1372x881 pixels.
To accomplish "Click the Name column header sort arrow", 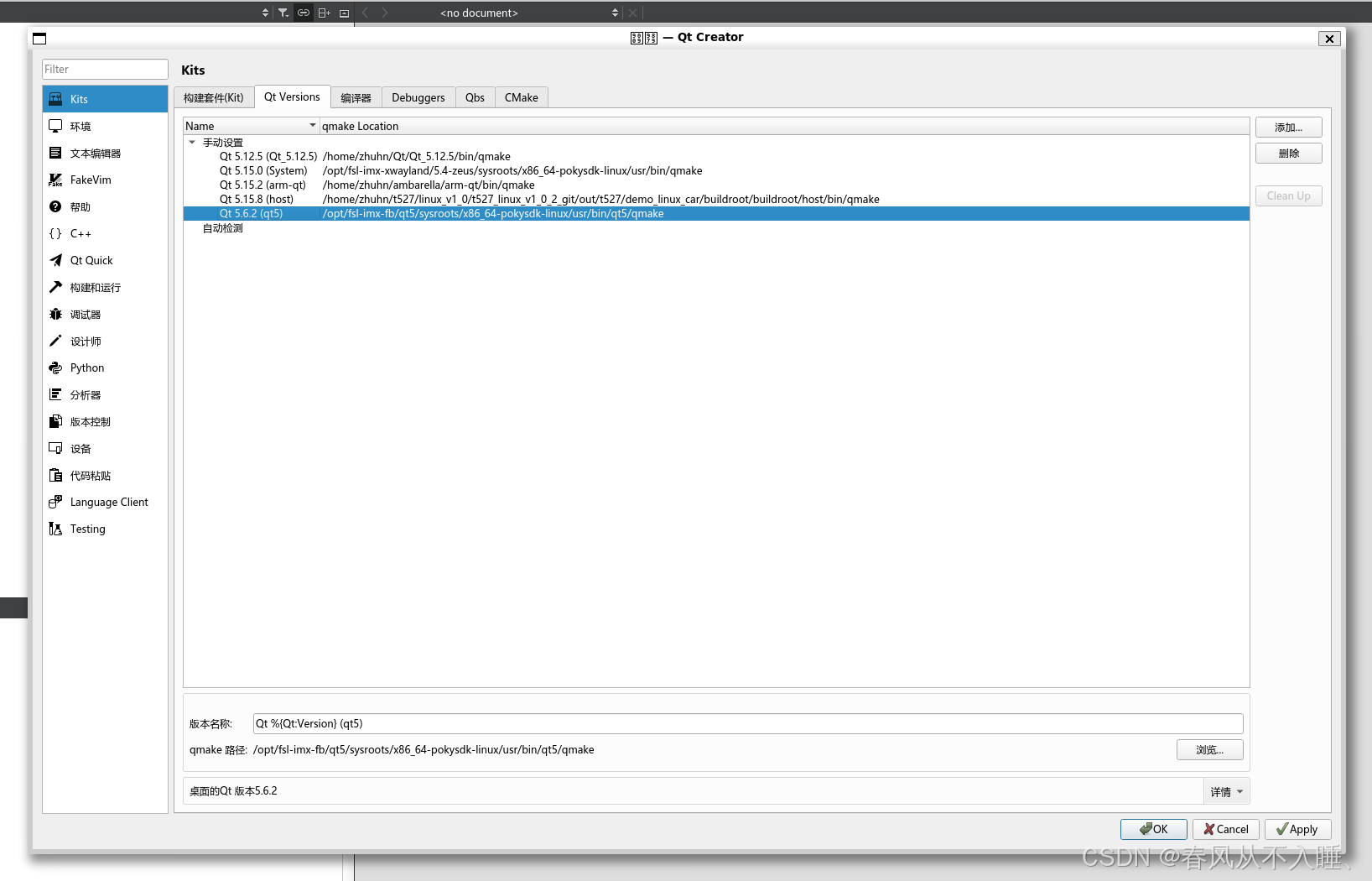I will (x=313, y=126).
